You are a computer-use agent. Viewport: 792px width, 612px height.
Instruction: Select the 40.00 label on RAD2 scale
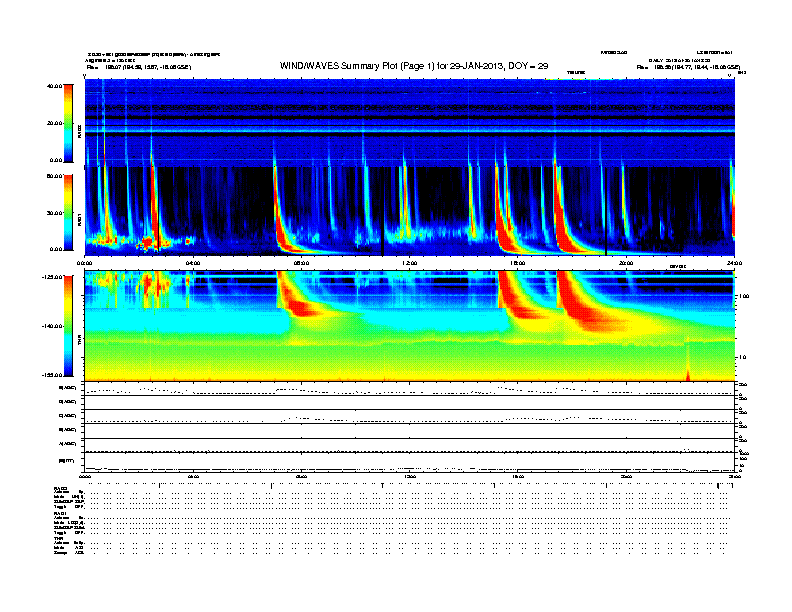pyautogui.click(x=54, y=86)
